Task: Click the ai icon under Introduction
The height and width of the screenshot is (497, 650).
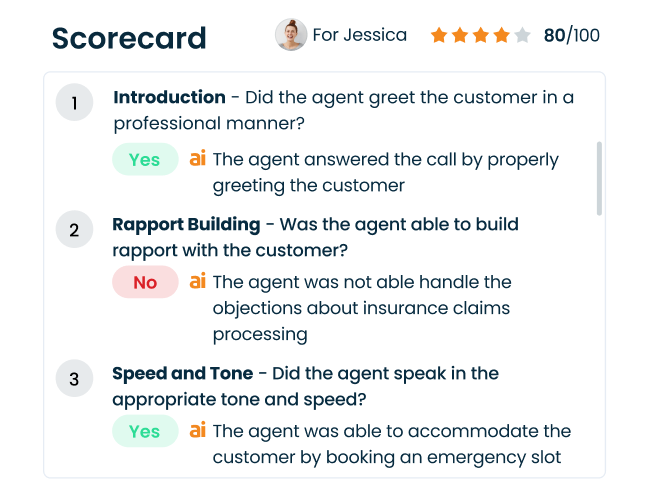Action: (198, 159)
